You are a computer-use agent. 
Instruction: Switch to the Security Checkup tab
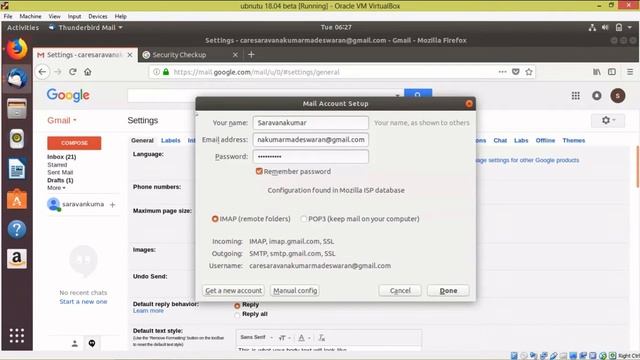tap(190, 55)
